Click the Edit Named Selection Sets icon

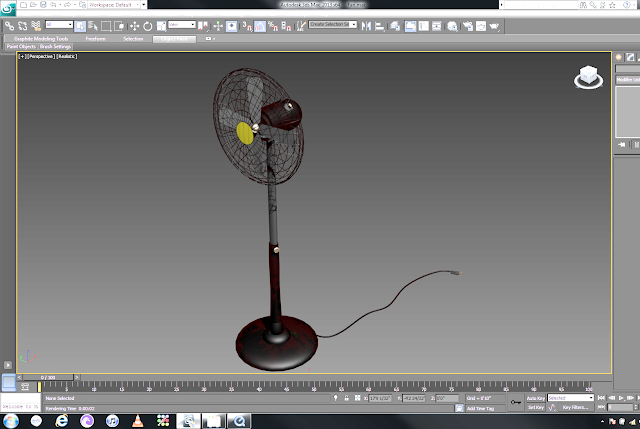pyautogui.click(x=301, y=26)
